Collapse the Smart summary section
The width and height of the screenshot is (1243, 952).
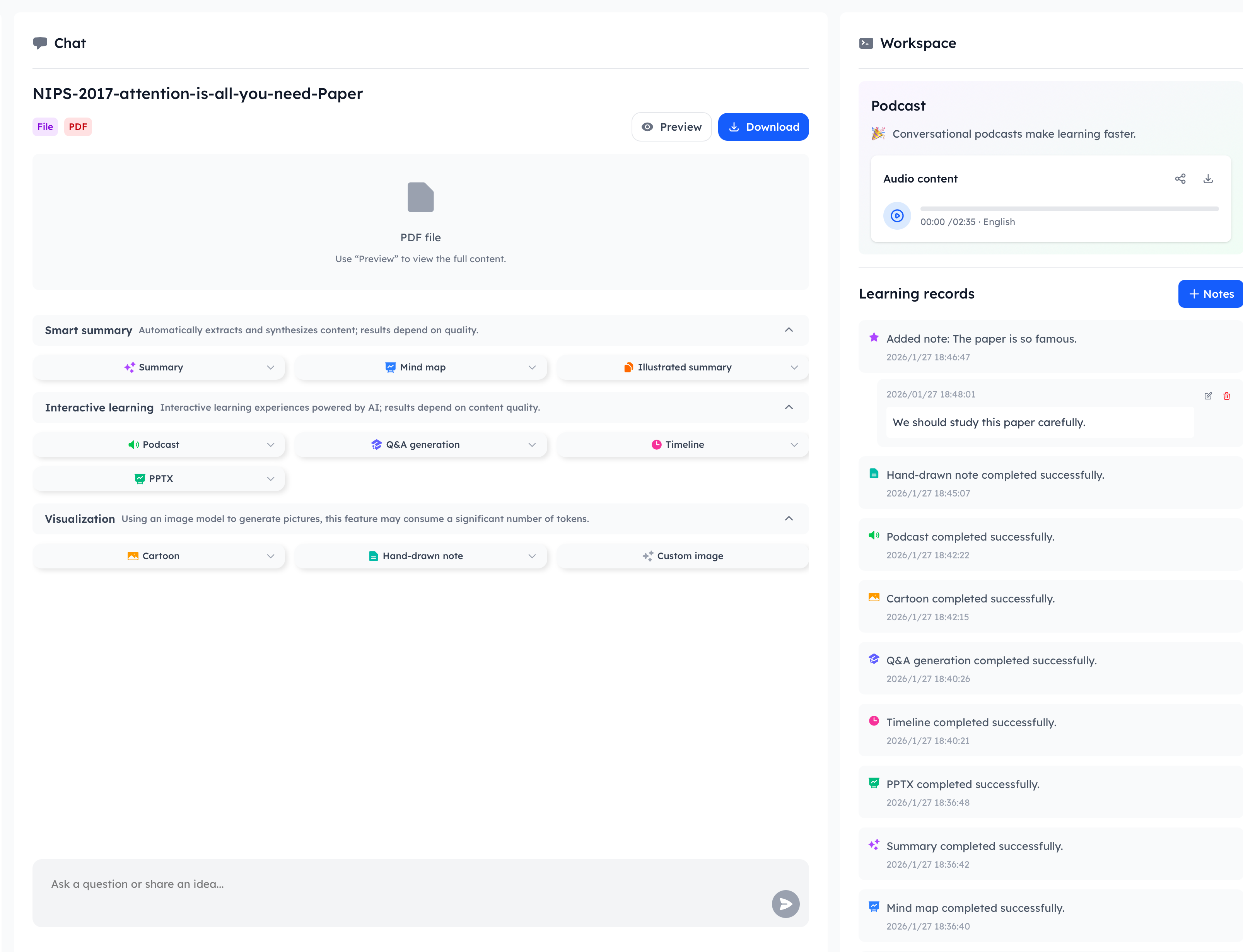789,330
